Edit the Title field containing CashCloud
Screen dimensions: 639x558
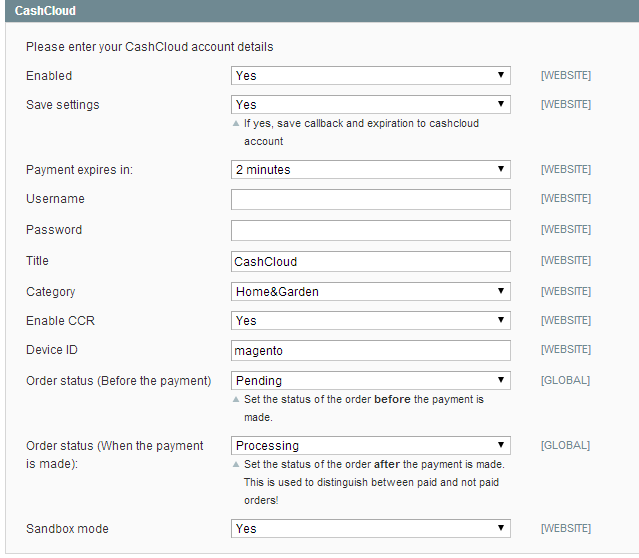coord(370,261)
